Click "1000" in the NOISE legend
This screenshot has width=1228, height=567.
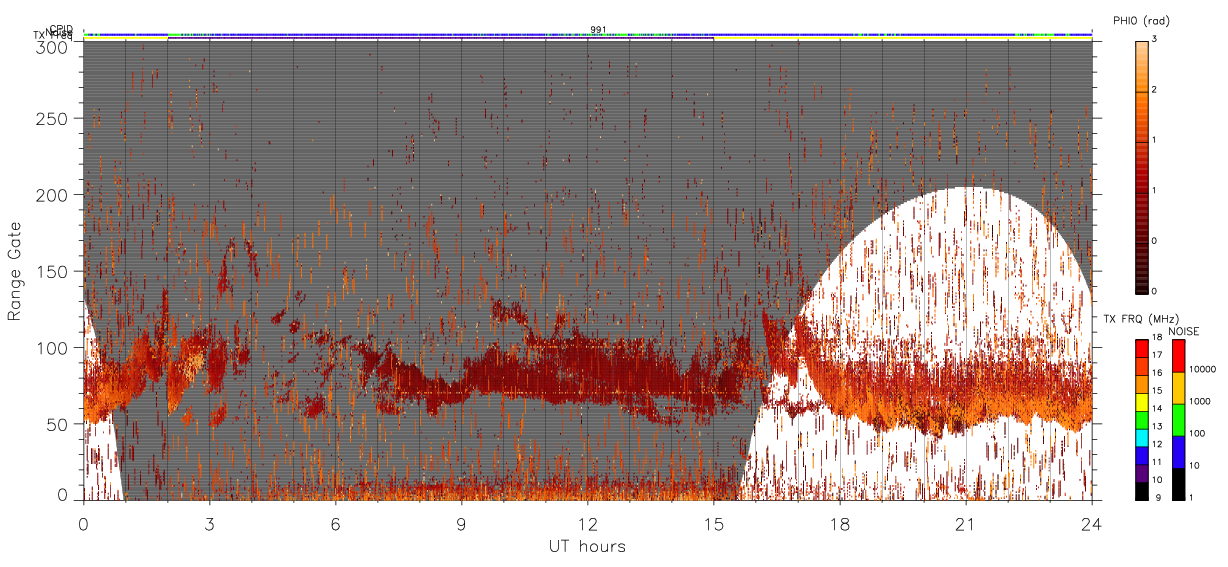click(x=1200, y=401)
